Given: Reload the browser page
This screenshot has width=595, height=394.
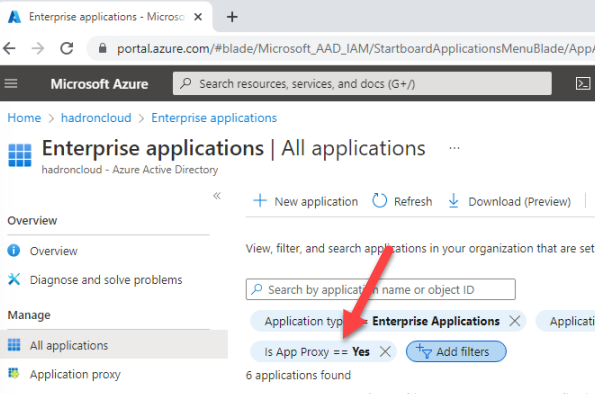Looking at the screenshot, I should [x=67, y=49].
